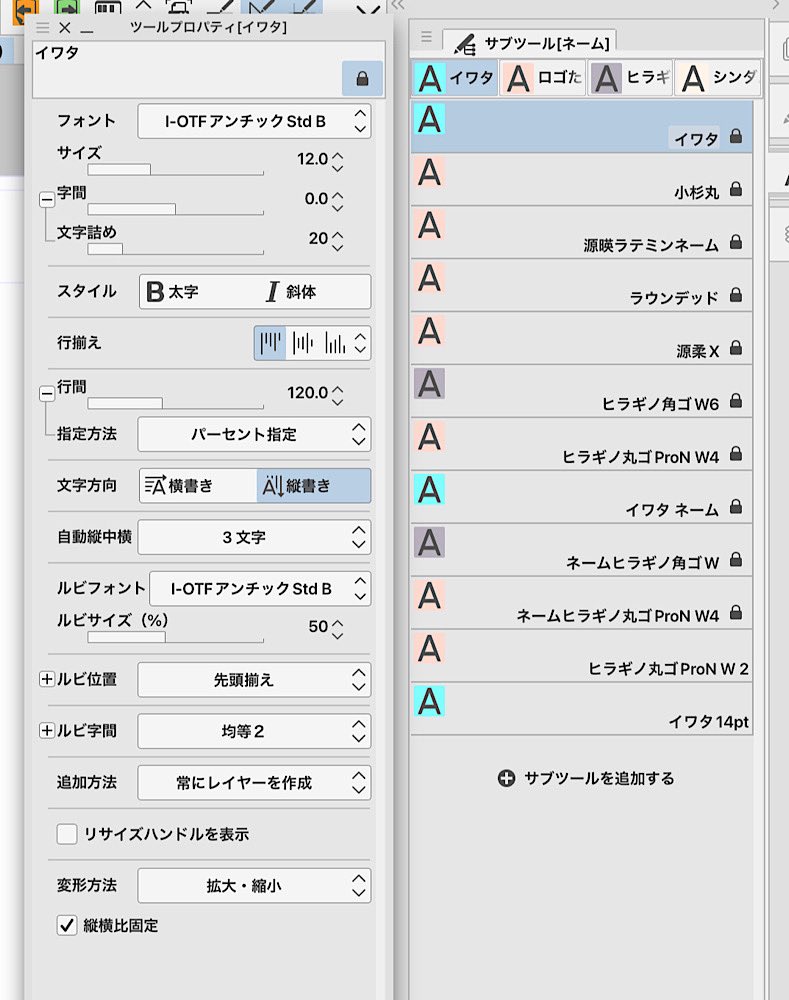Image resolution: width=789 pixels, height=1000 pixels.
Task: Click the lock icon on the ラウンデッド row
Action: 735,295
